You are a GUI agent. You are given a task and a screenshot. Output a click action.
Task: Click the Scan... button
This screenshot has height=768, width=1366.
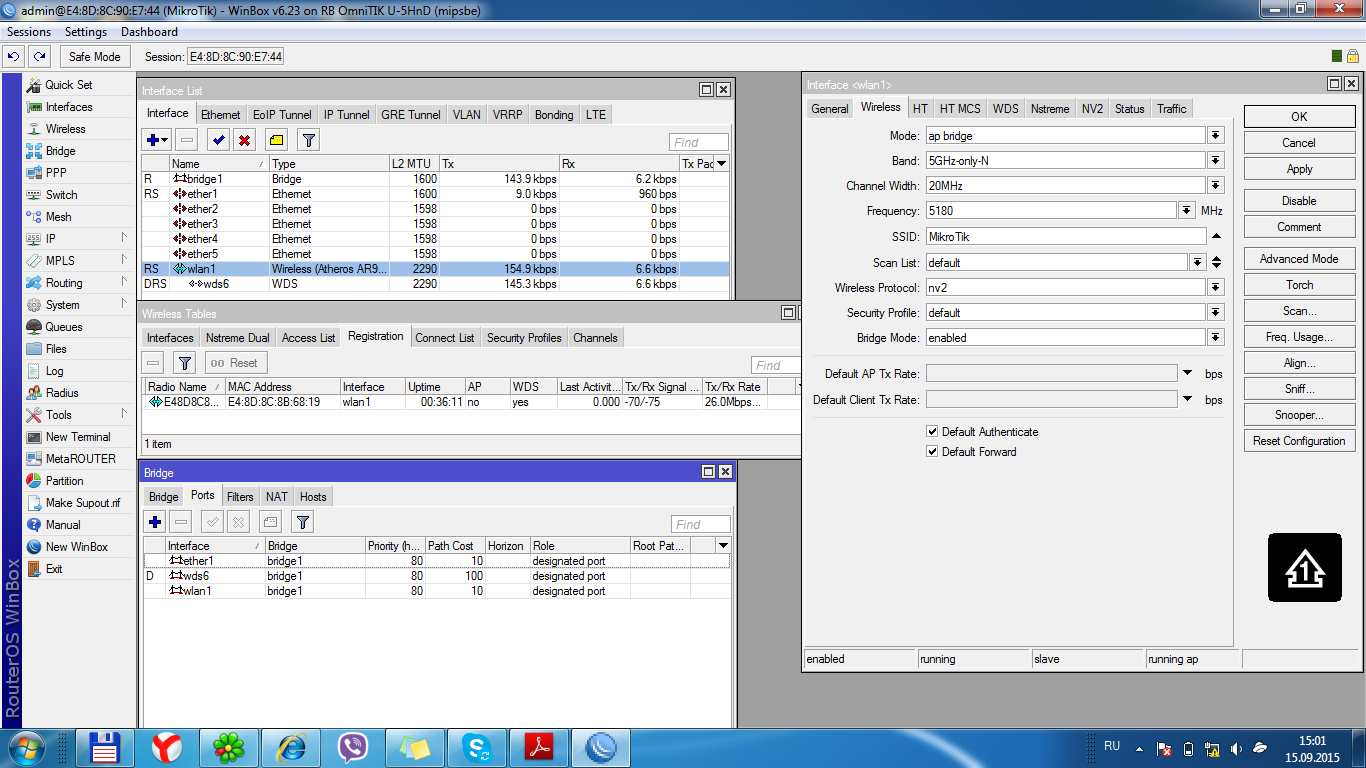pyautogui.click(x=1299, y=311)
